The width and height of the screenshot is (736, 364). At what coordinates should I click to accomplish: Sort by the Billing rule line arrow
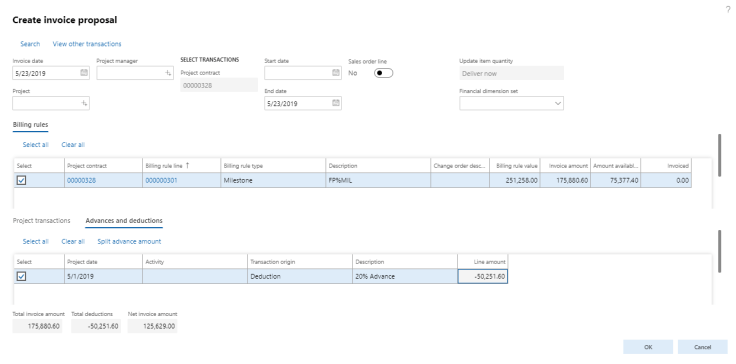(188, 165)
